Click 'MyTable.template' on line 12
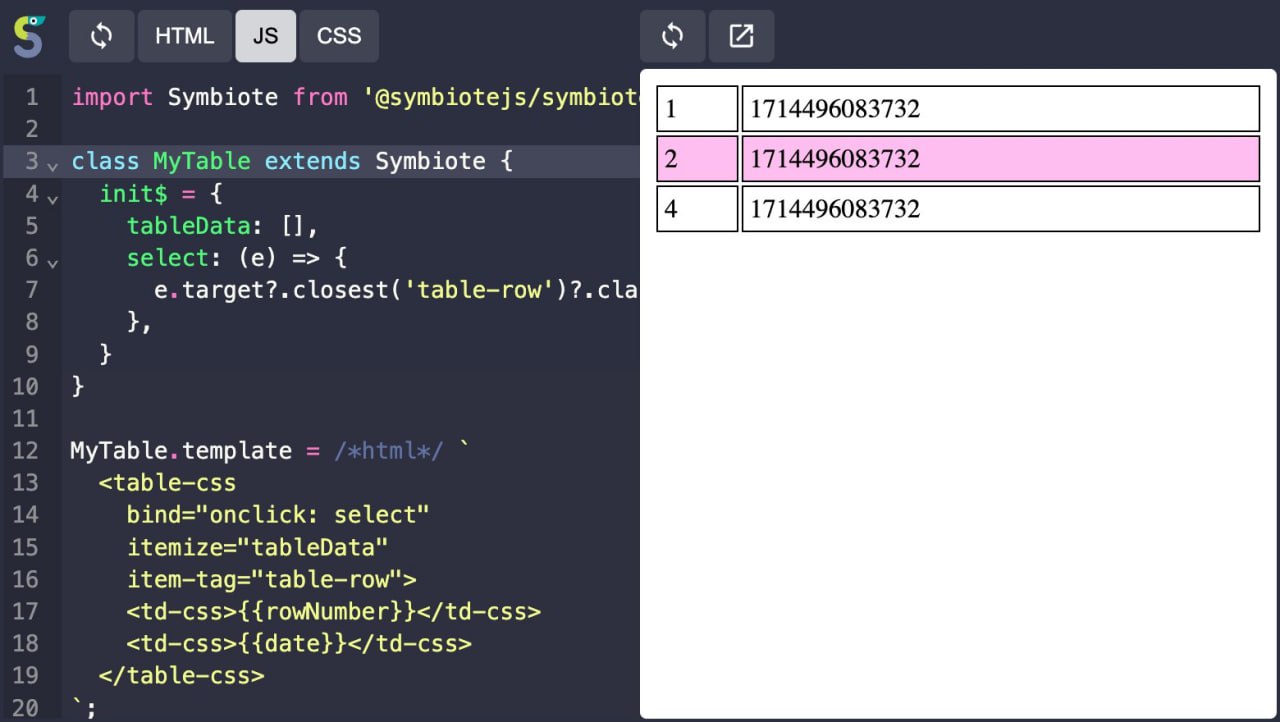 (181, 451)
